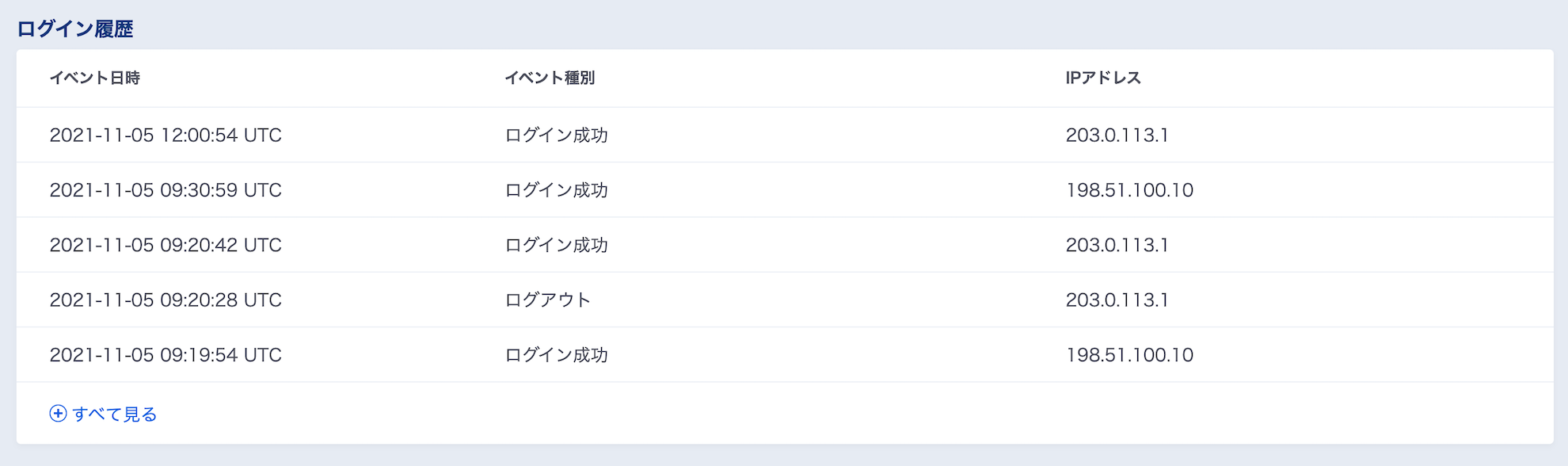Open the すべて見る link text

point(115,414)
